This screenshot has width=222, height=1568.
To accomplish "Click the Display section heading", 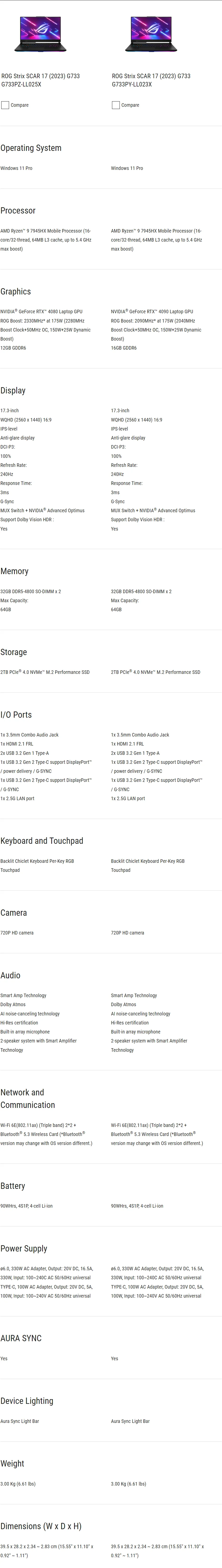I will pyautogui.click(x=13, y=390).
